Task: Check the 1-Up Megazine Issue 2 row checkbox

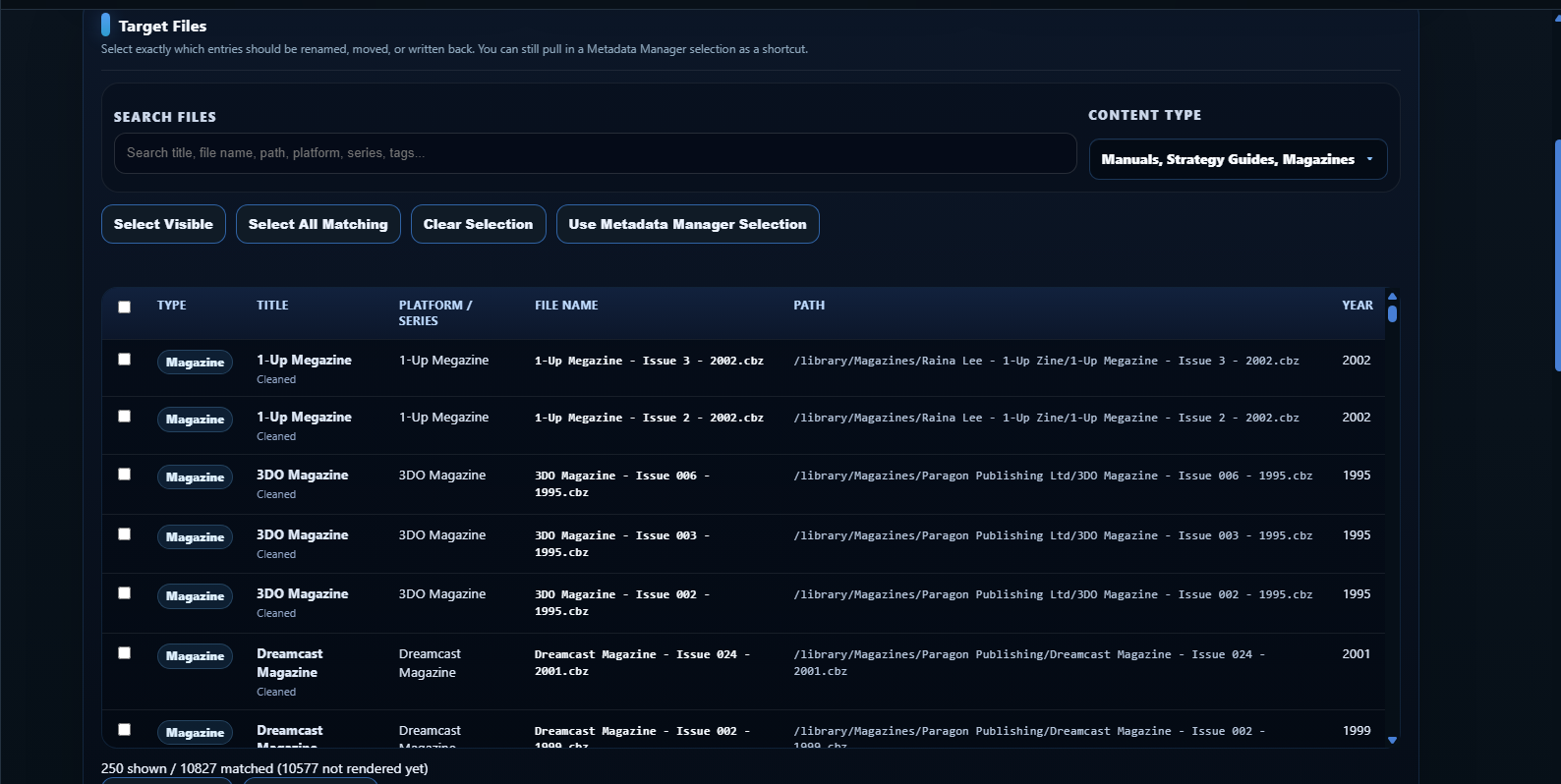Action: [124, 416]
